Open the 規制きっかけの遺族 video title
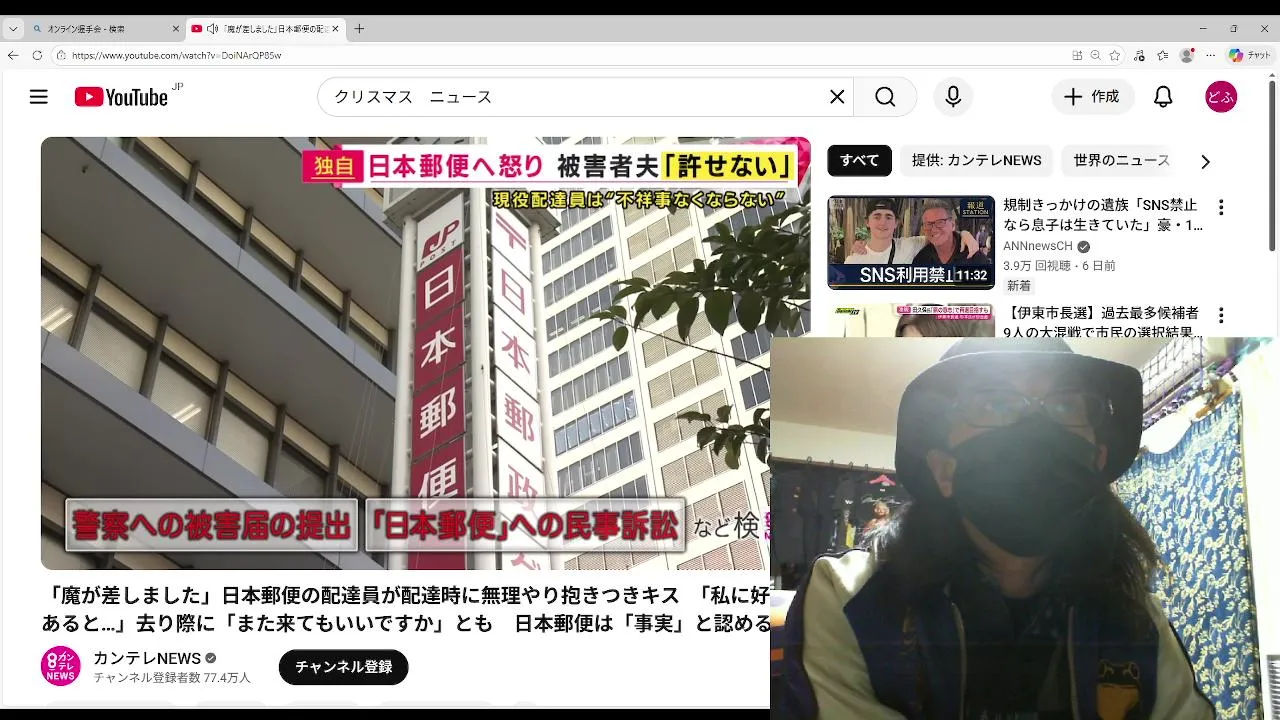 click(1103, 215)
